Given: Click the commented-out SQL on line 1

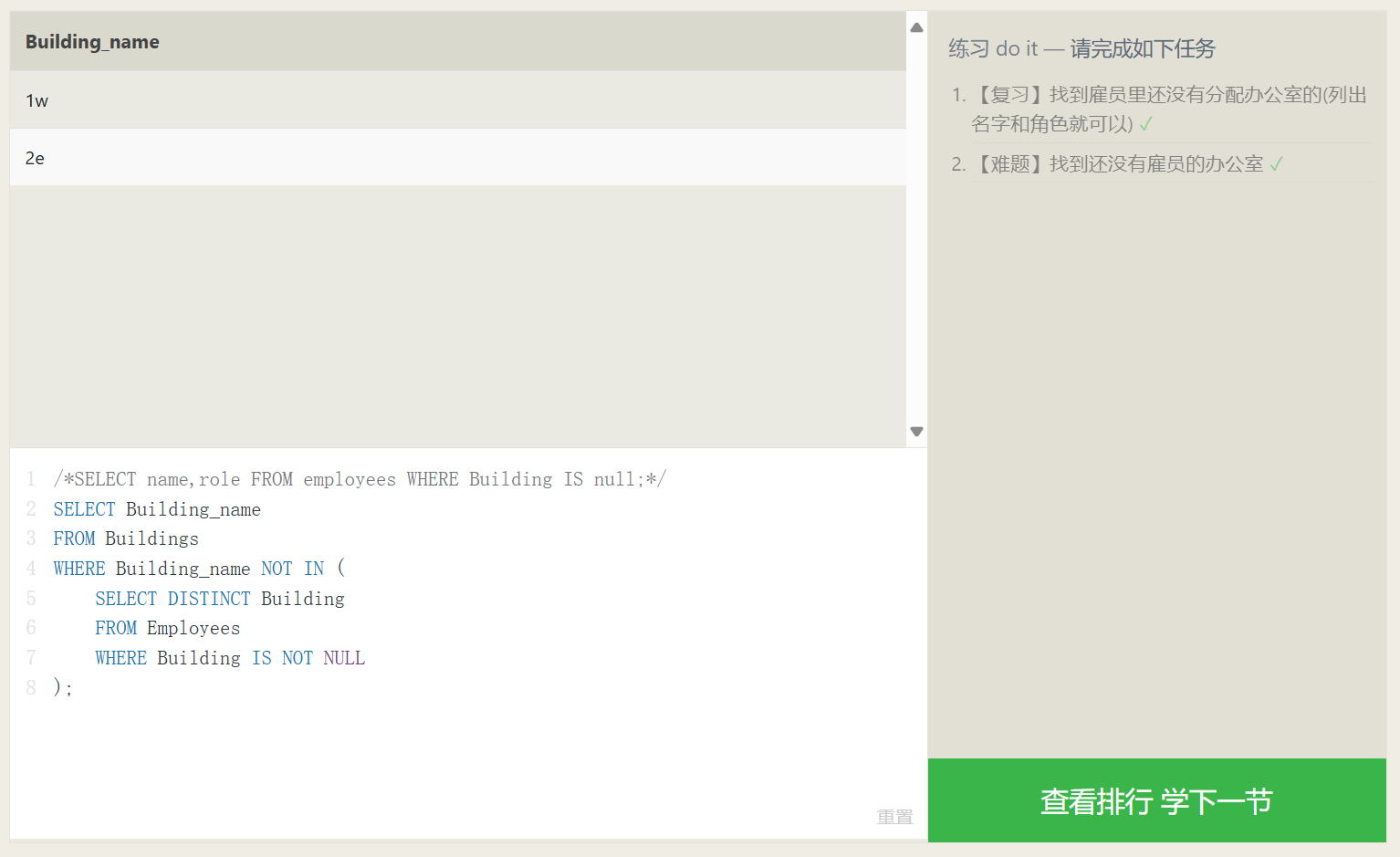Looking at the screenshot, I should (x=360, y=479).
